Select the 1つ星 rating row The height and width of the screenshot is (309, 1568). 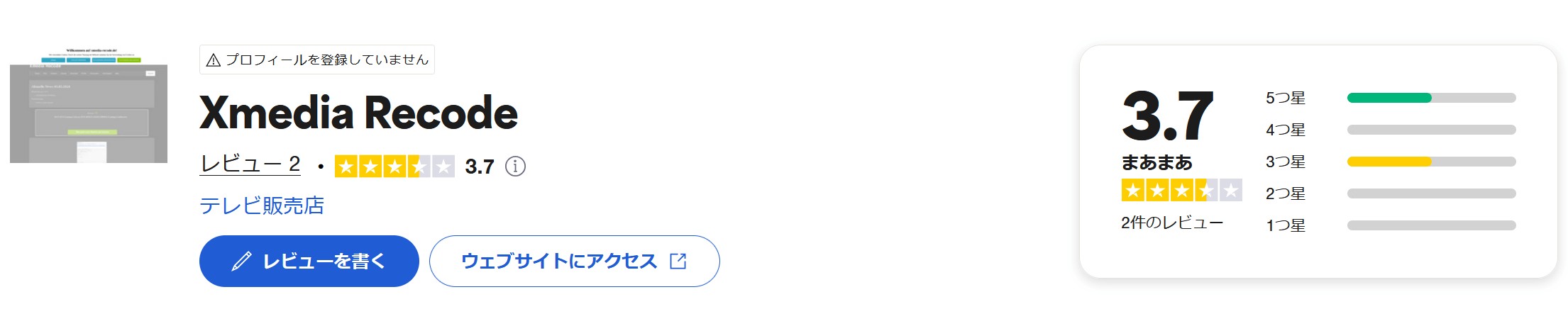click(1391, 225)
